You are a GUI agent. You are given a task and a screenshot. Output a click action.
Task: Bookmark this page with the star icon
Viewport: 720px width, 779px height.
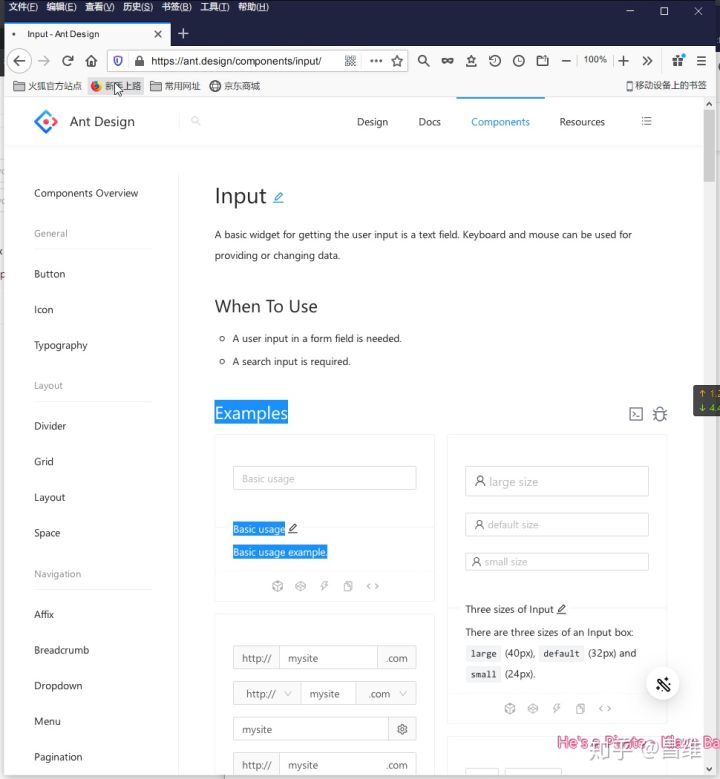tap(397, 61)
